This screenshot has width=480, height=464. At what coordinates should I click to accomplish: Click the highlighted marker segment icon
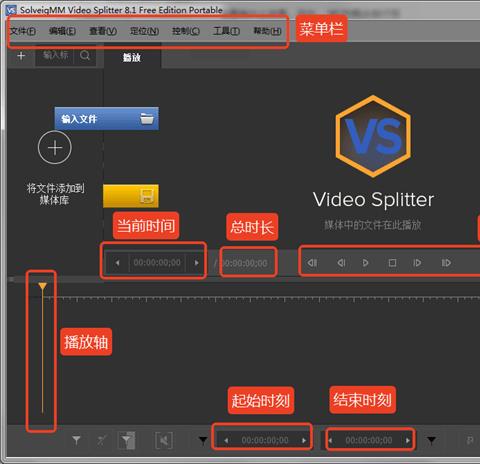click(127, 441)
